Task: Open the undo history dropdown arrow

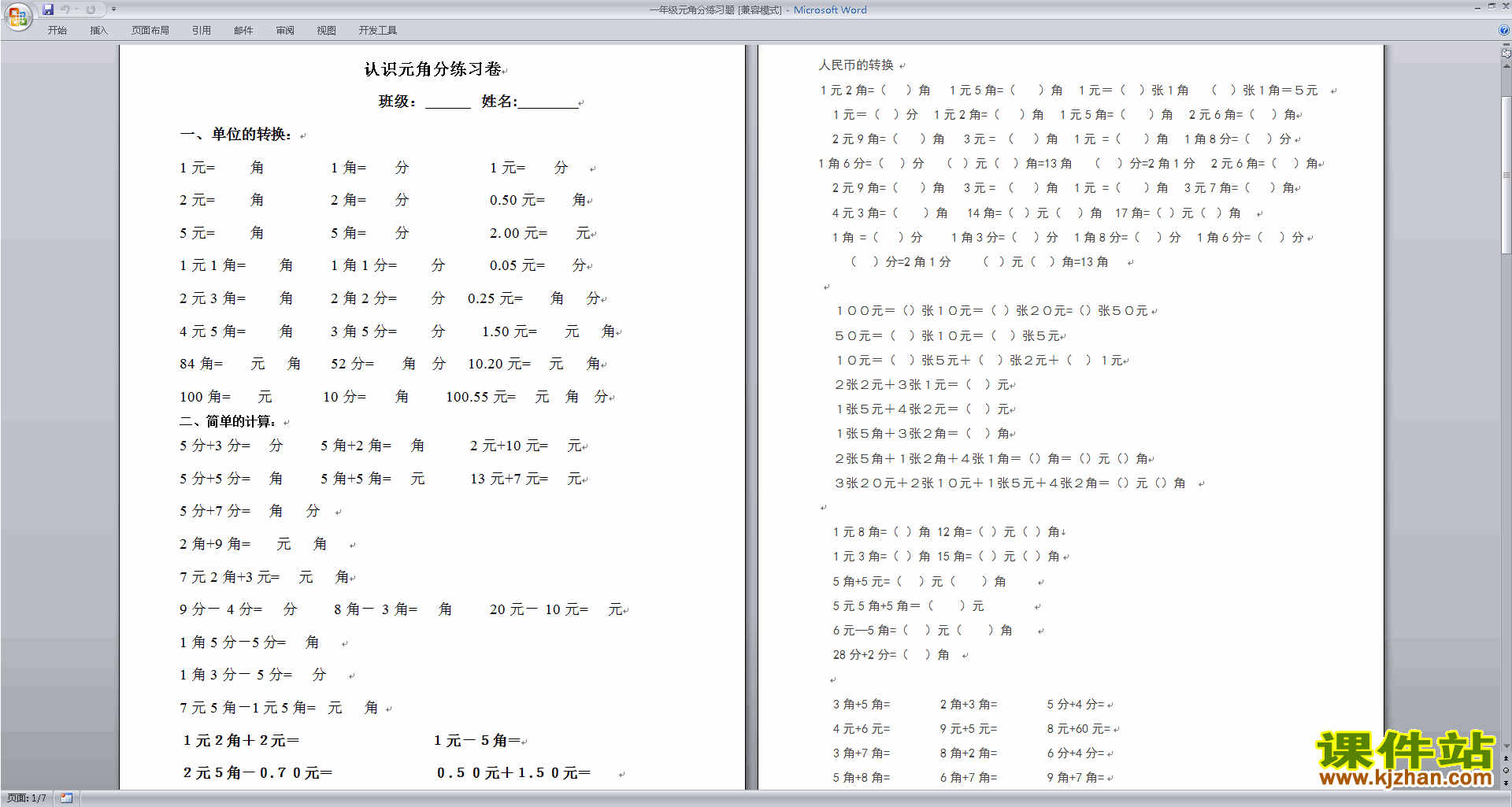Action: point(76,9)
